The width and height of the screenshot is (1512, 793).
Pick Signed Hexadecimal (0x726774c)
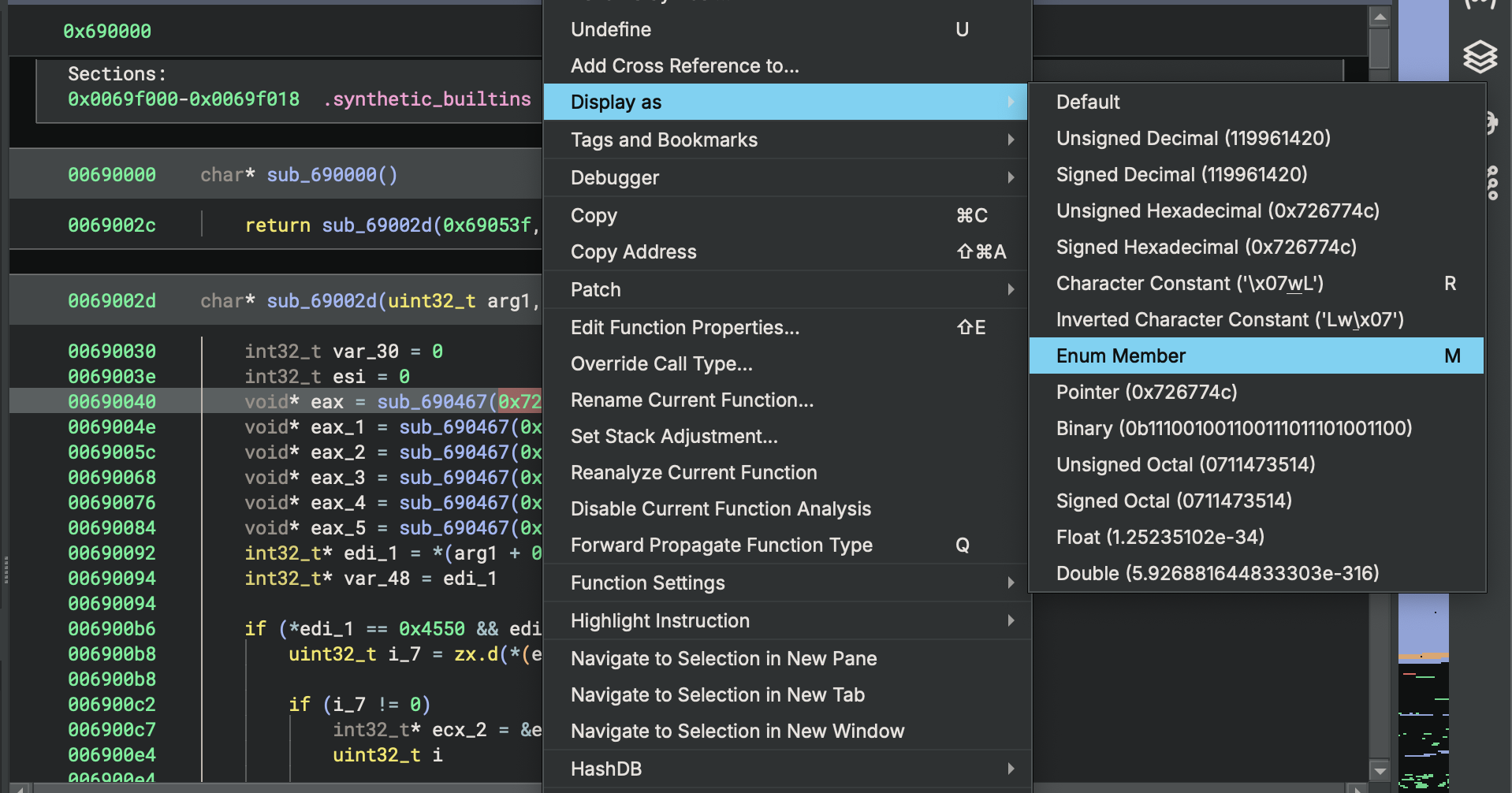[x=1257, y=247]
